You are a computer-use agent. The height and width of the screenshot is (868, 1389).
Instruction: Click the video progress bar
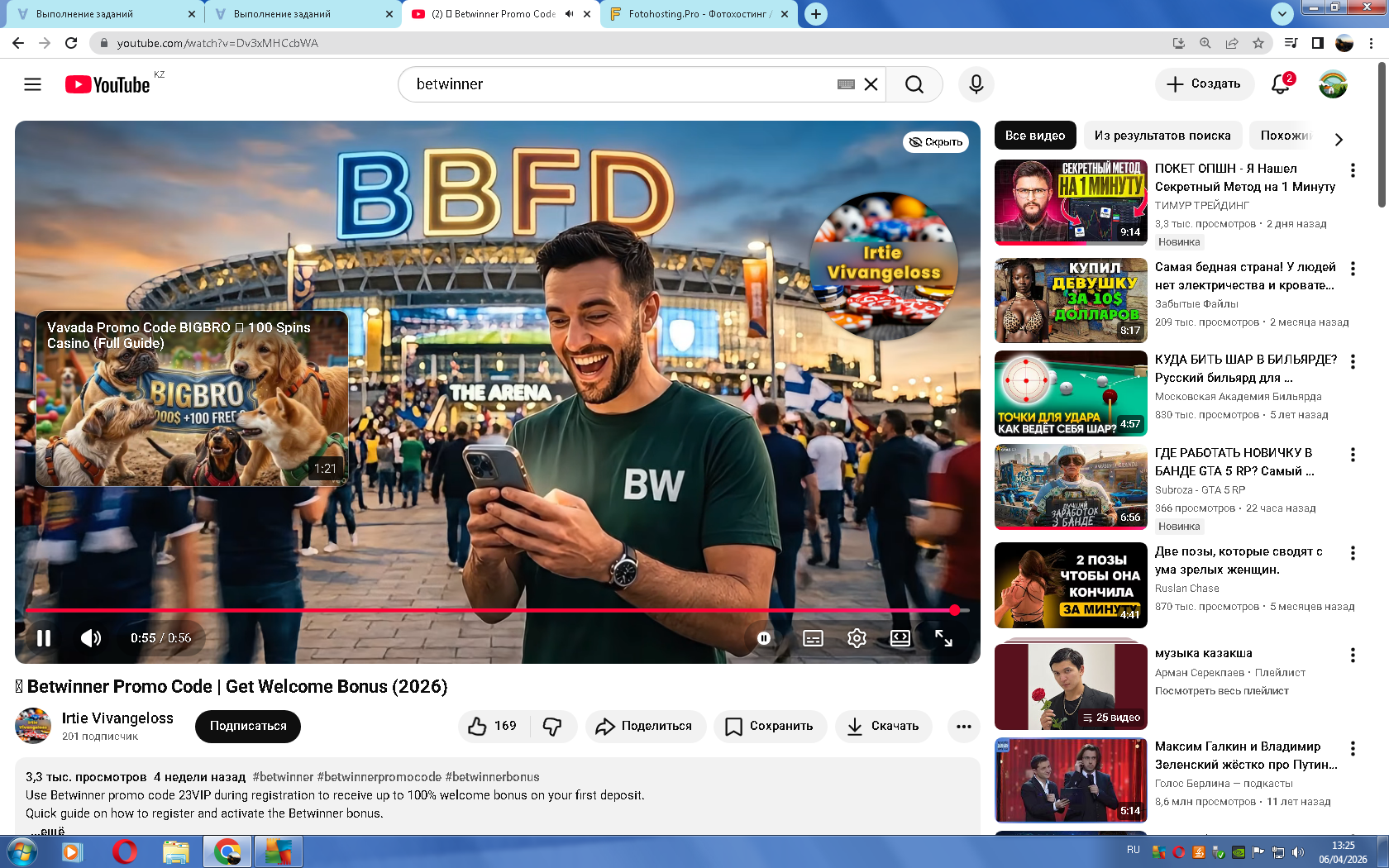pyautogui.click(x=496, y=610)
